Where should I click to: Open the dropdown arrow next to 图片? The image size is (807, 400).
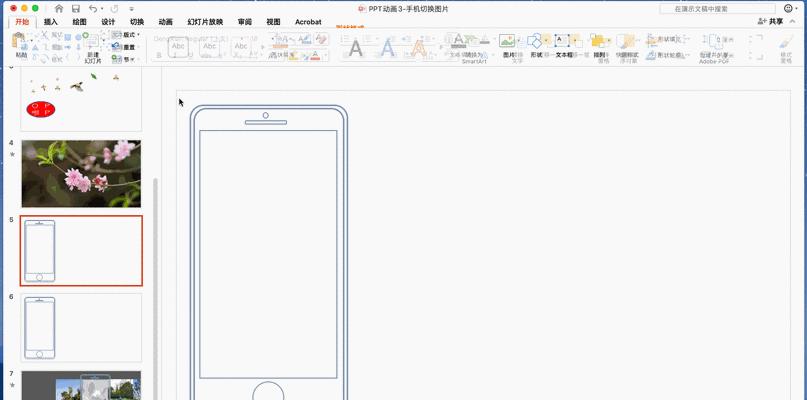(x=518, y=40)
